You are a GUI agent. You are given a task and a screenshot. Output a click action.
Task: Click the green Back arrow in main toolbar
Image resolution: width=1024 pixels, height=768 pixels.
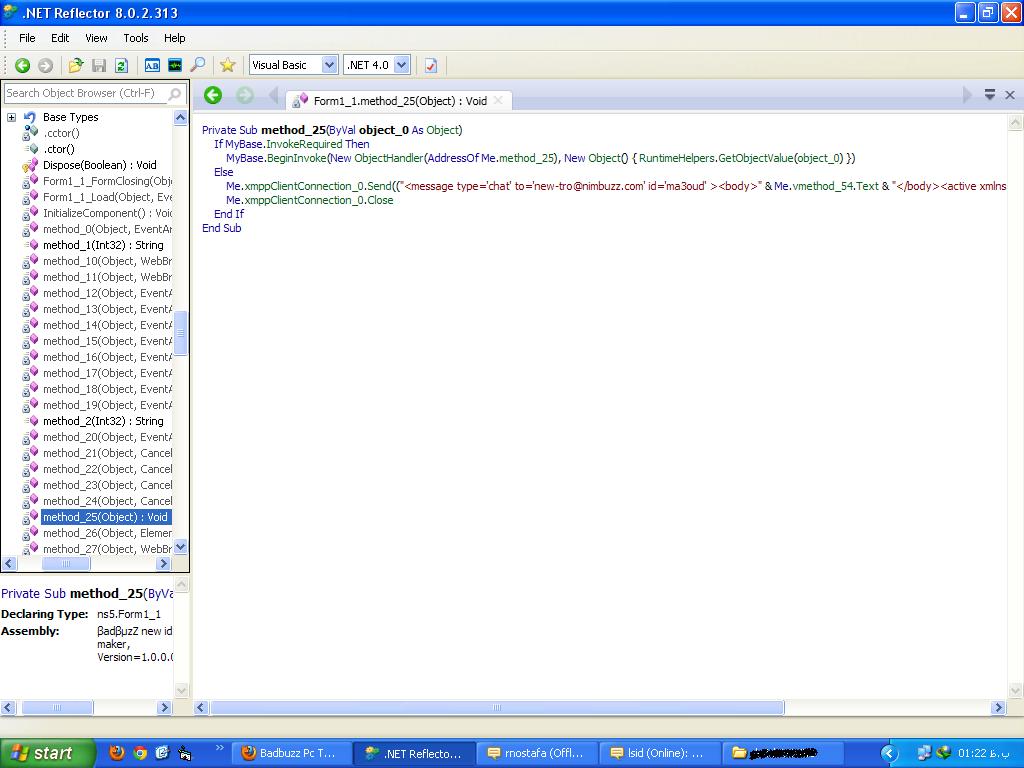(x=22, y=65)
